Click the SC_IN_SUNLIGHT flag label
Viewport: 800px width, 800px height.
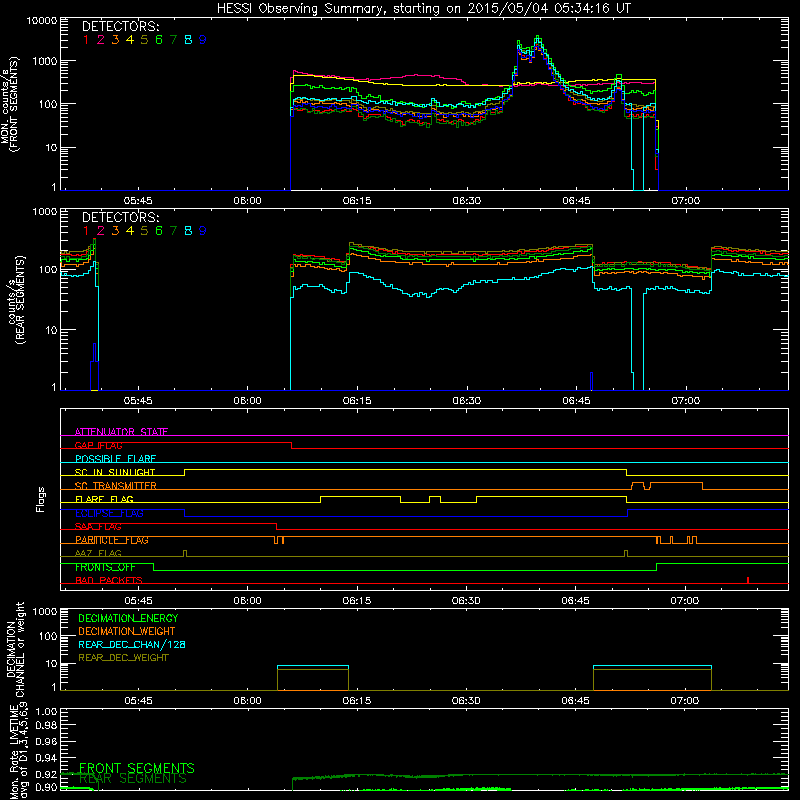[x=115, y=472]
